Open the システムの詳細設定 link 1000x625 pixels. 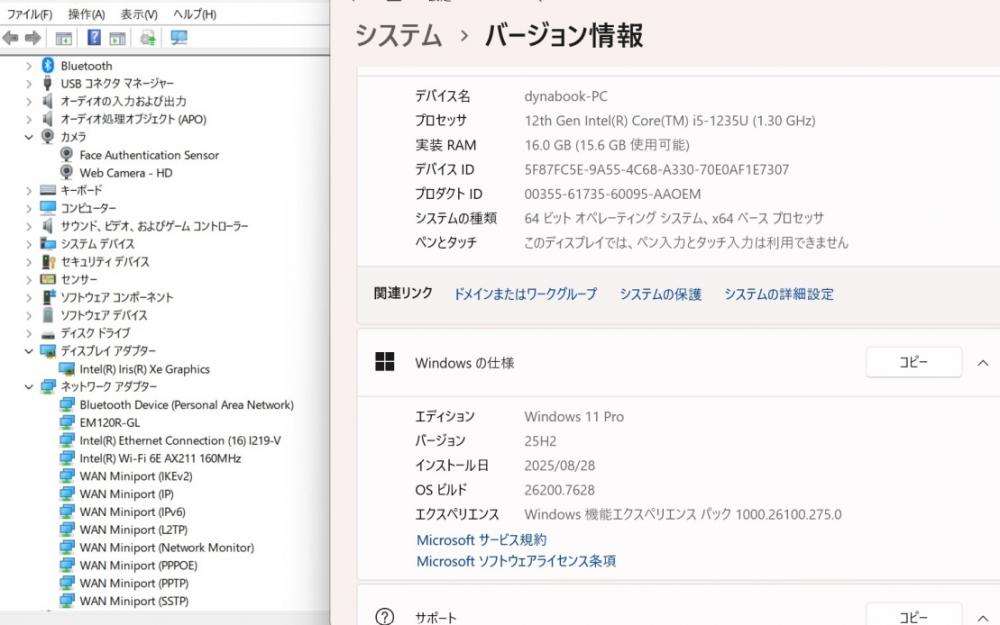coord(778,294)
